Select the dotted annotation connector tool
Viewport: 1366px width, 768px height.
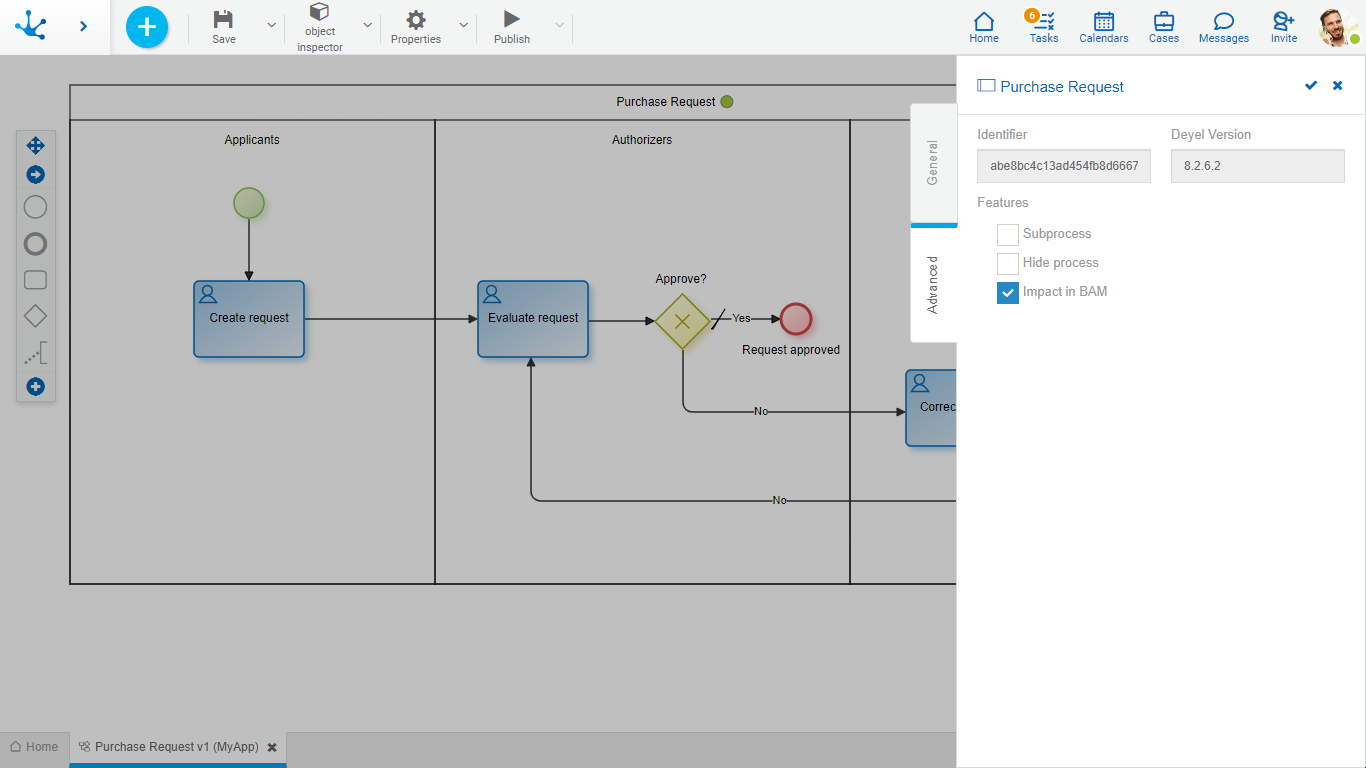(35, 353)
